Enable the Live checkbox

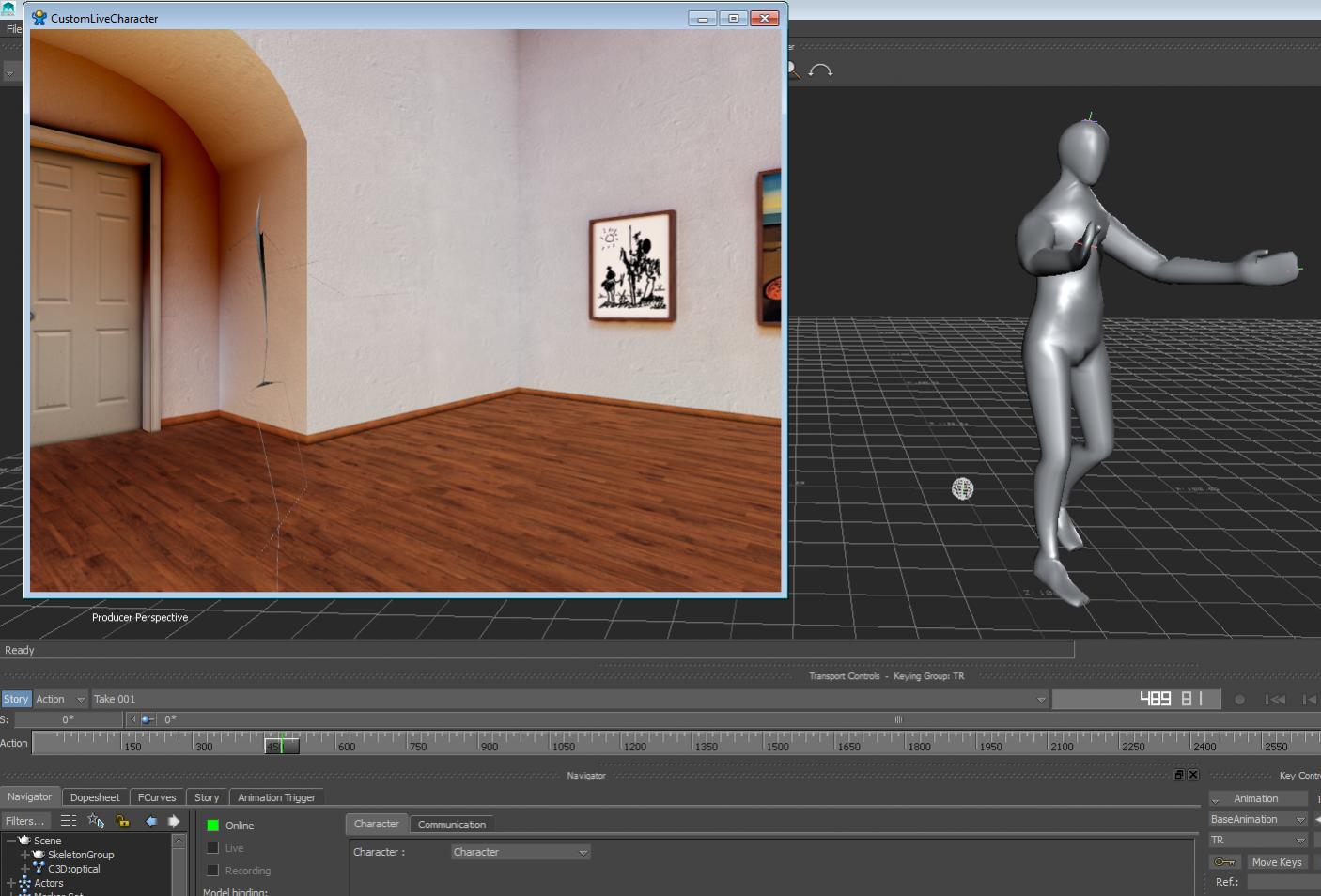pos(213,848)
